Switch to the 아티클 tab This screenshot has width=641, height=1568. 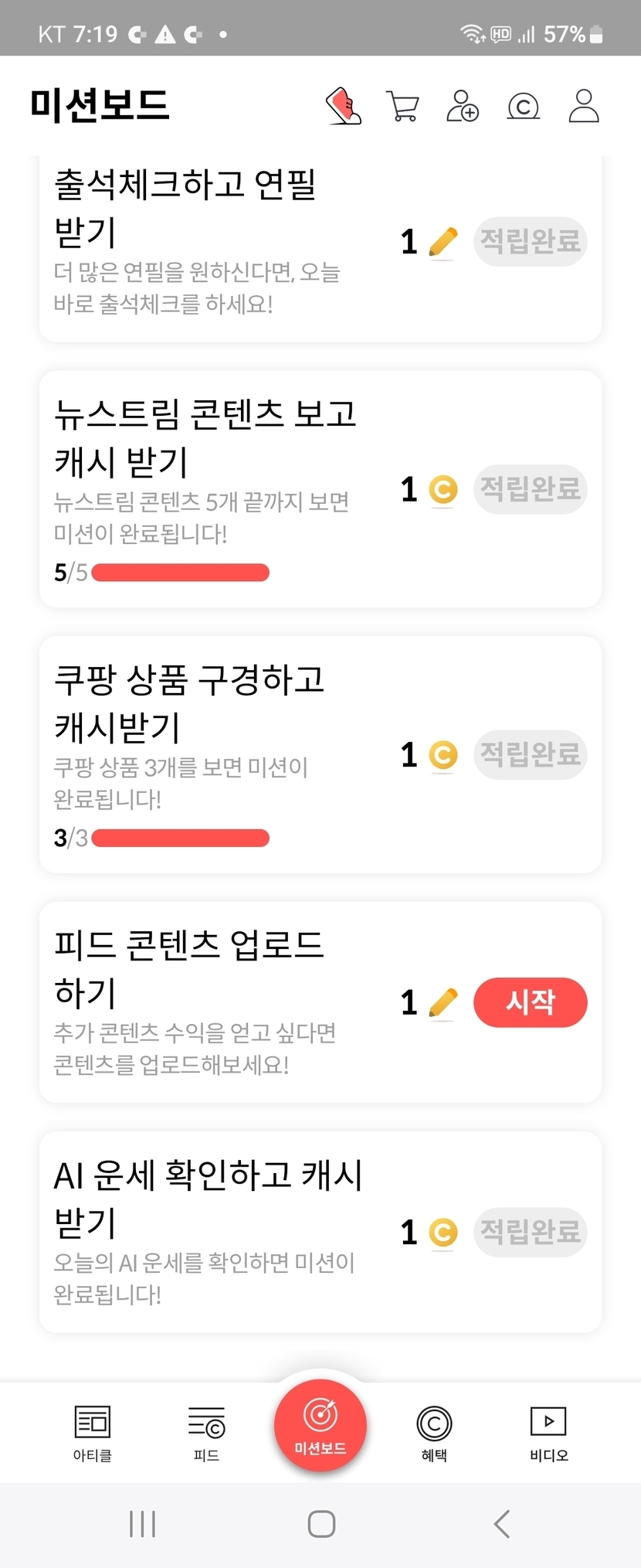pos(93,1432)
